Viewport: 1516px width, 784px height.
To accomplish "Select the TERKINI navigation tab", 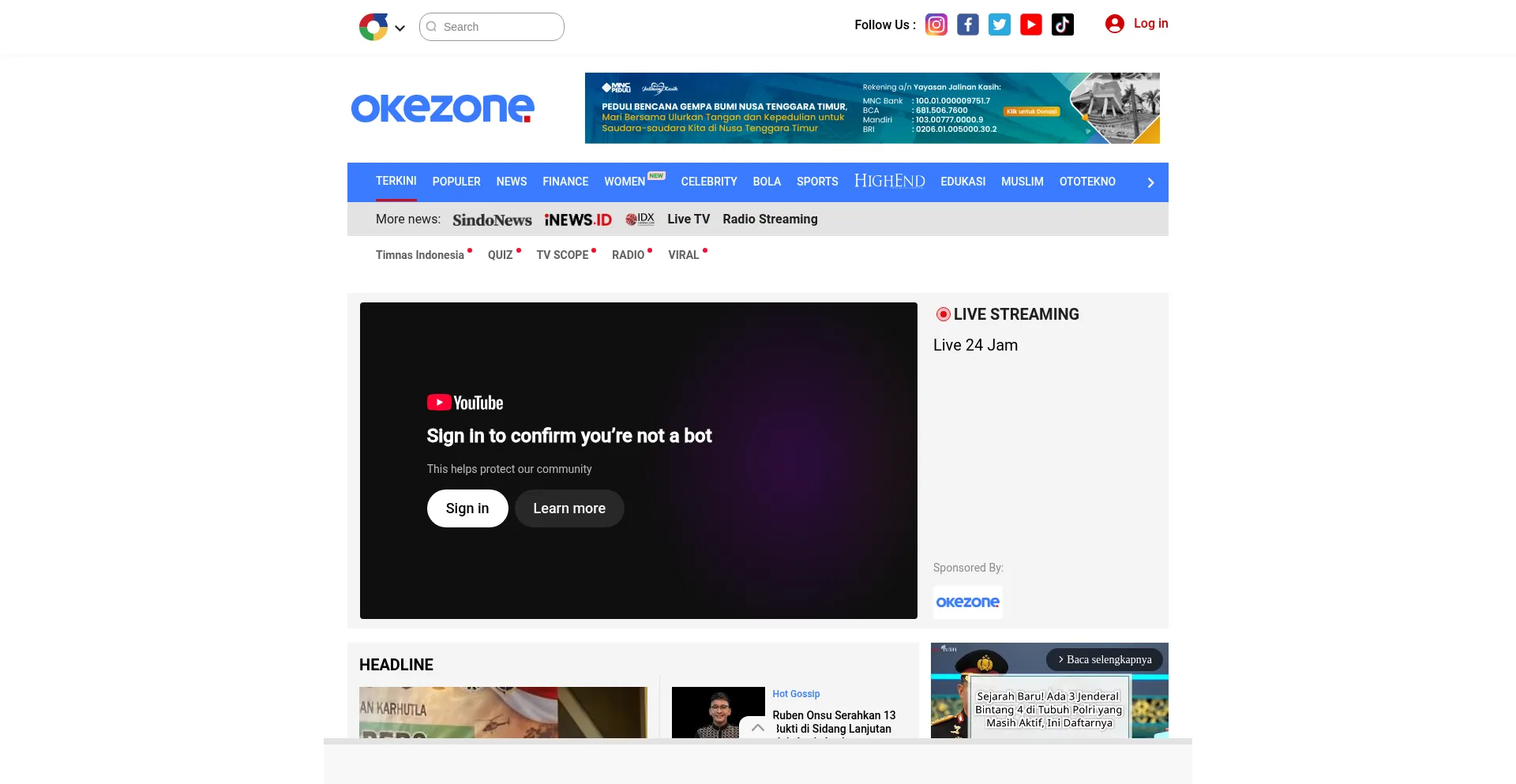I will [396, 181].
